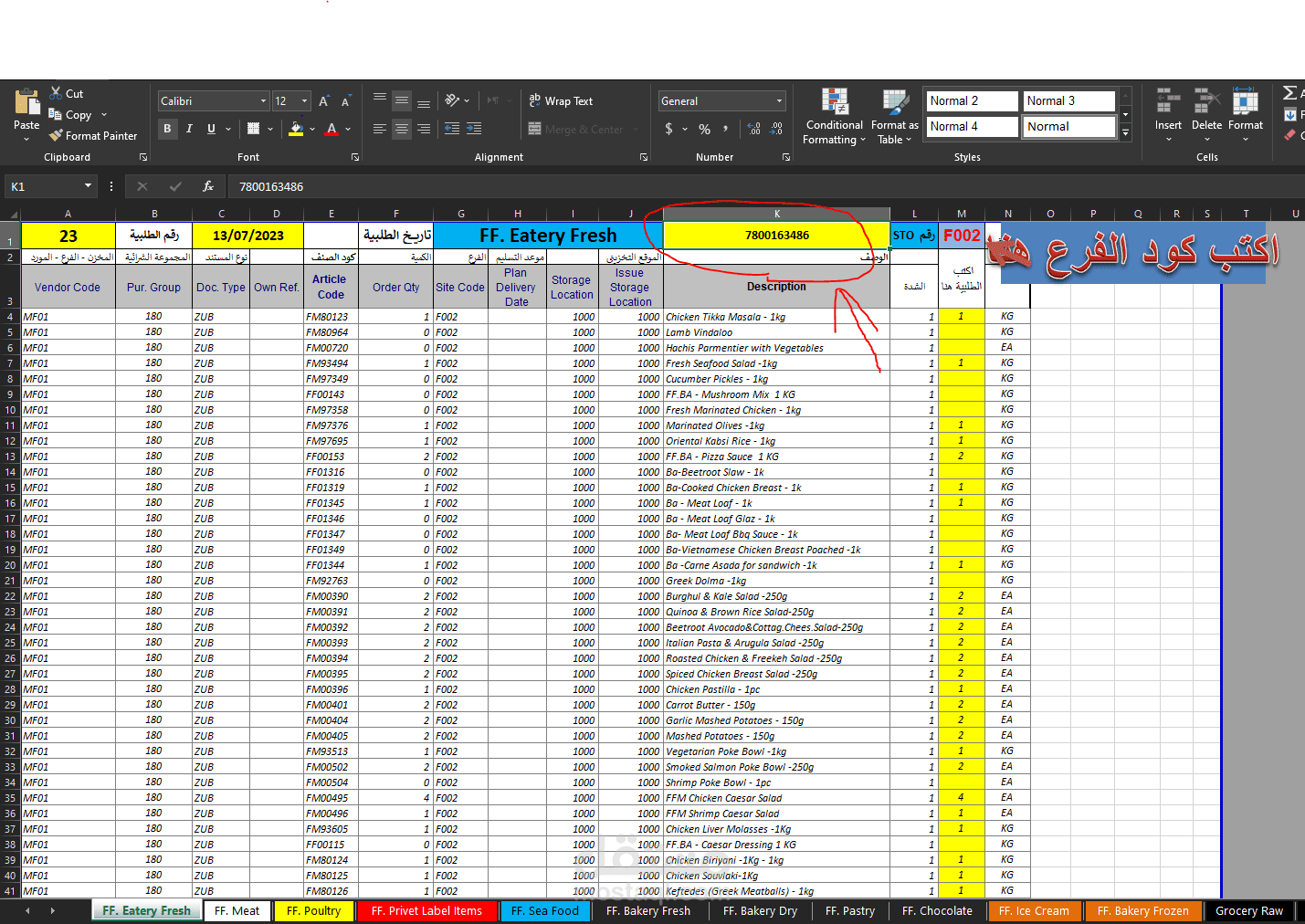The width and height of the screenshot is (1305, 924).
Task: Expand the cell styles gallery
Action: point(1126,133)
